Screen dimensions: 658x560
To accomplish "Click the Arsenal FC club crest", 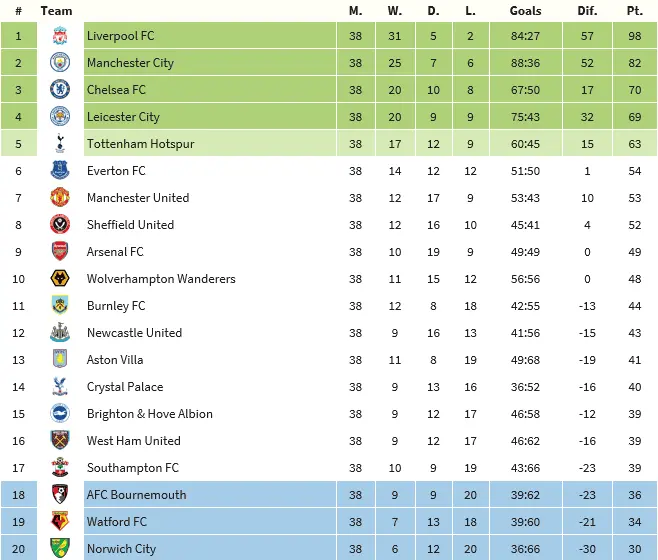I will click(x=60, y=252).
